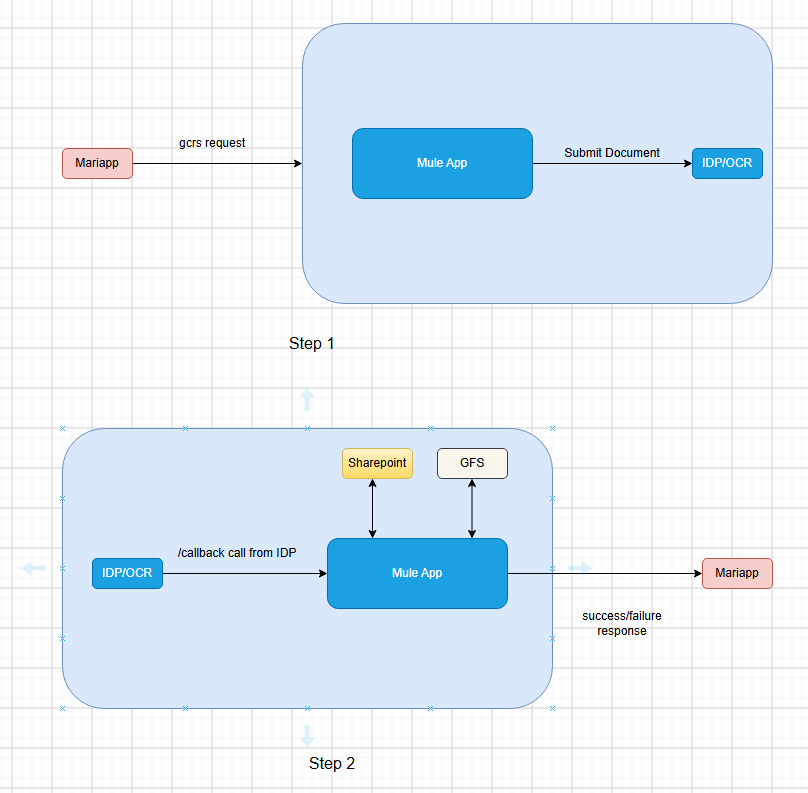Click the 'gcrs request' label
The height and width of the screenshot is (793, 808).
[x=212, y=143]
